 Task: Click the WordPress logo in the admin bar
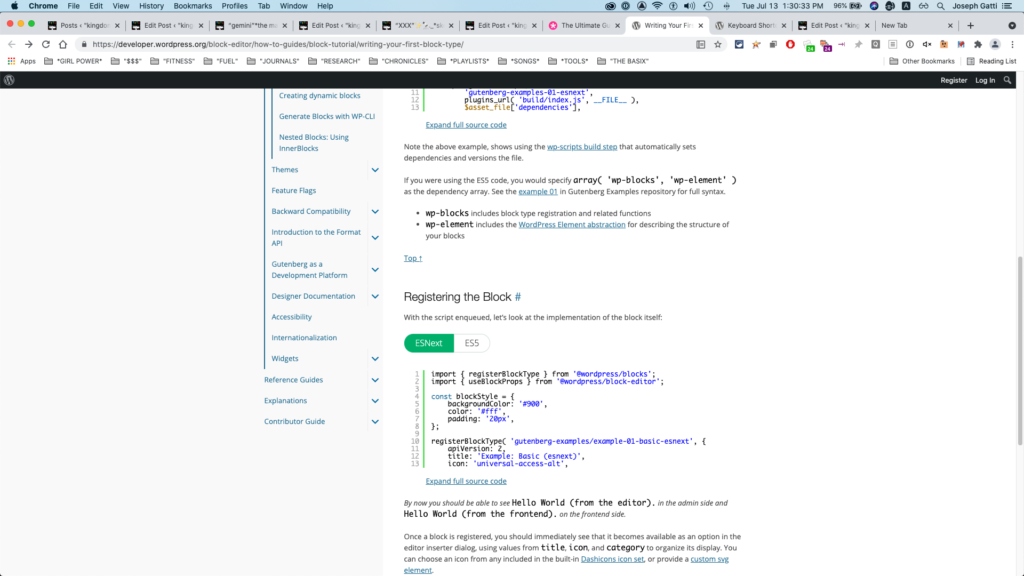click(9, 80)
